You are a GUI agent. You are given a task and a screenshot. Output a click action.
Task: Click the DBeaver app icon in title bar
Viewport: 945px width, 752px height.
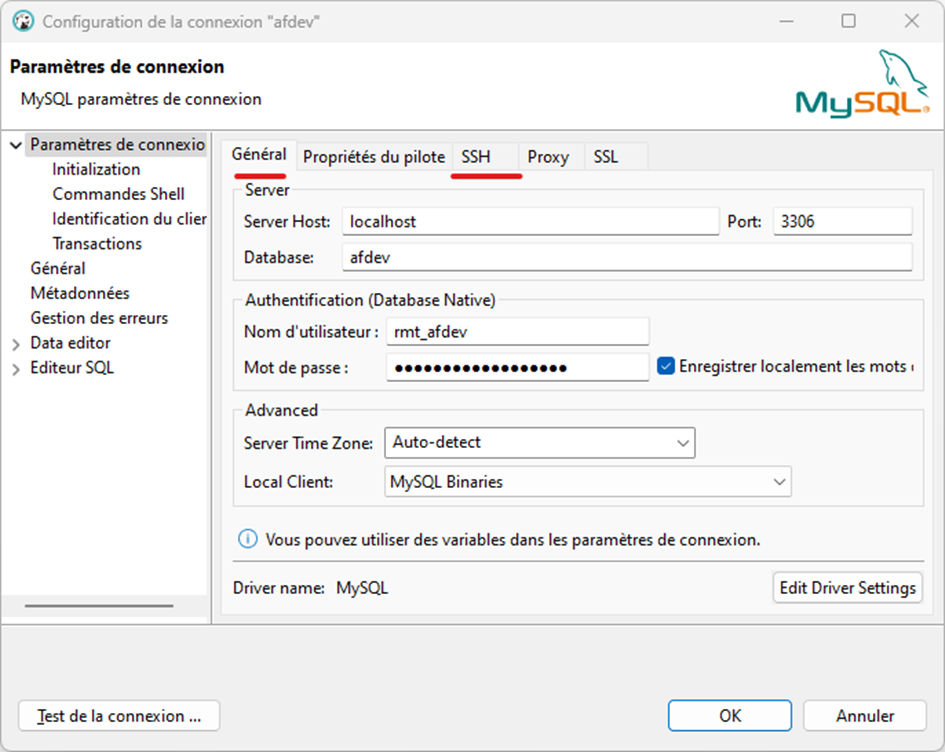tap(23, 22)
